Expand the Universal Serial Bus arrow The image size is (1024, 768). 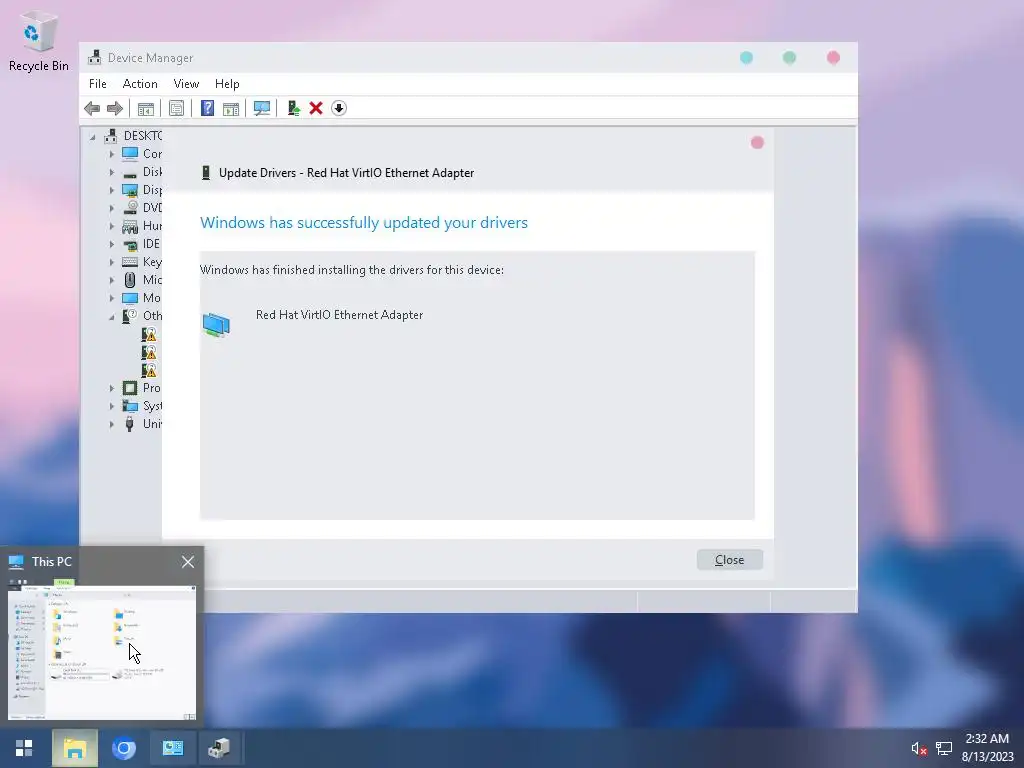pyautogui.click(x=112, y=424)
